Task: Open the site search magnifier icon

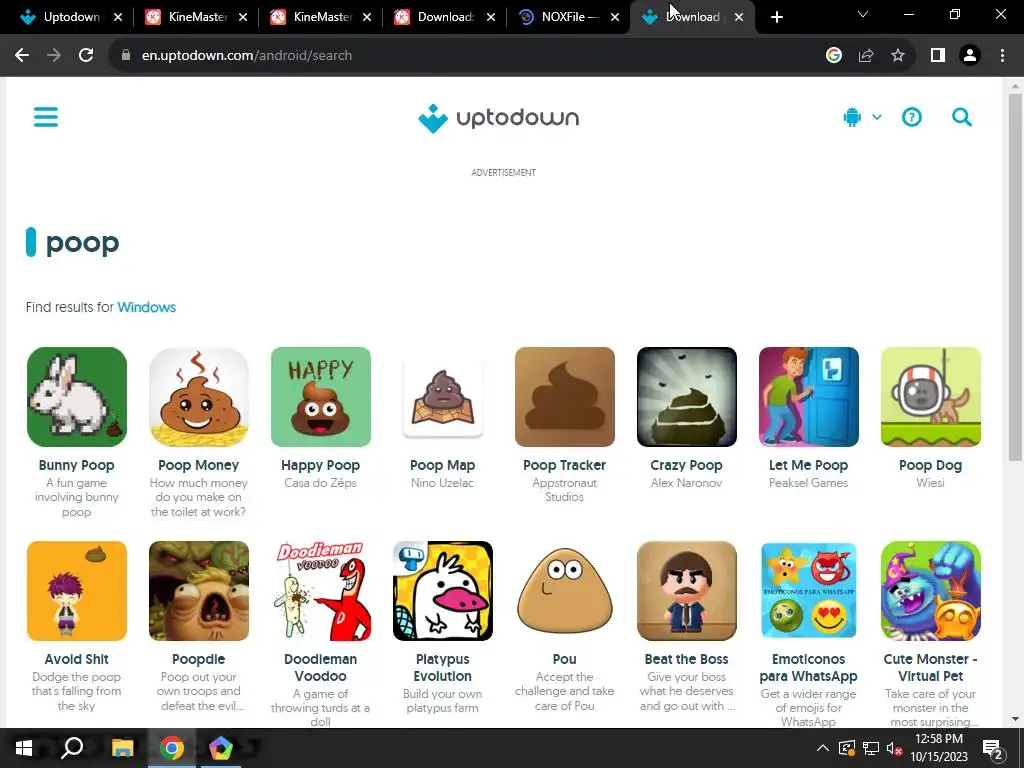Action: coord(961,118)
